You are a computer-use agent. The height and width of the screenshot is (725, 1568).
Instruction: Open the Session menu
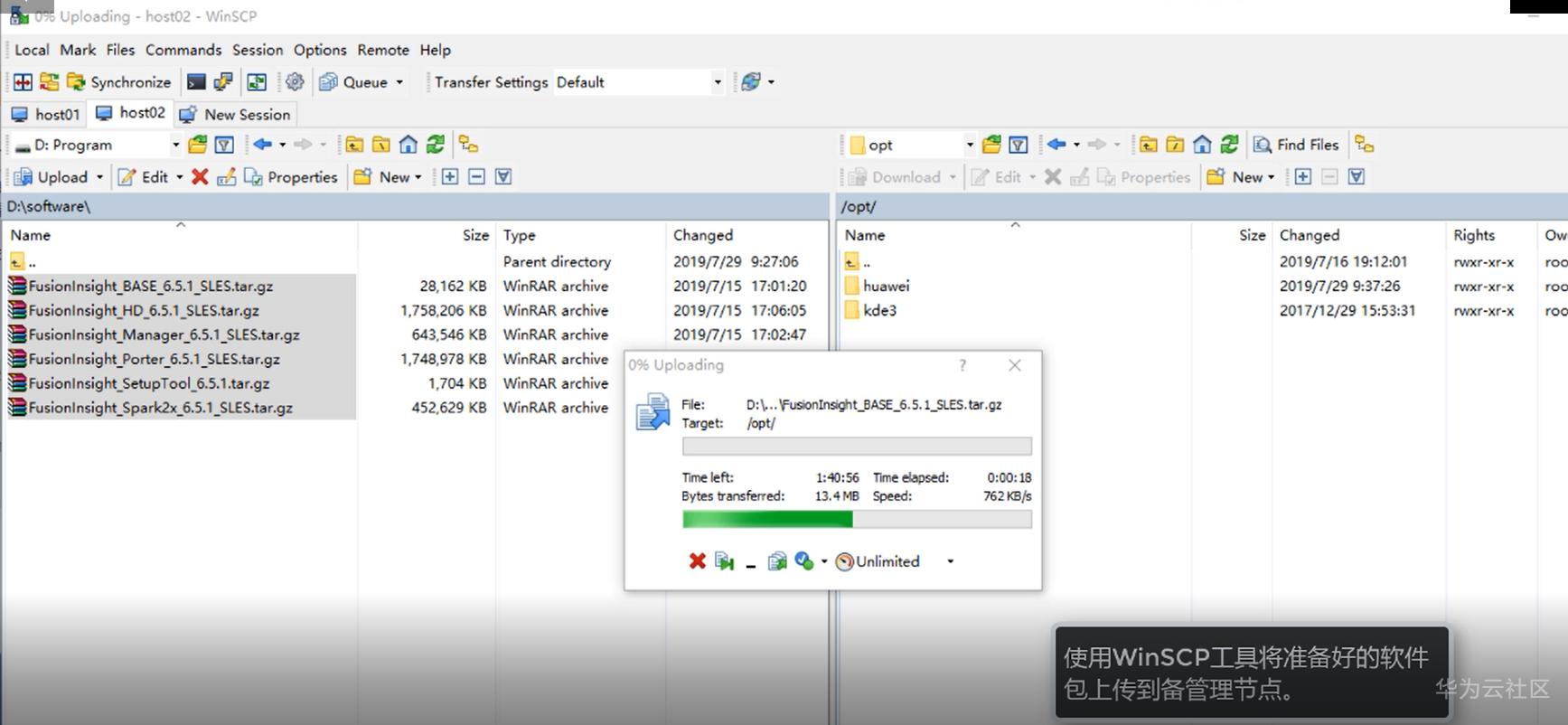point(258,50)
